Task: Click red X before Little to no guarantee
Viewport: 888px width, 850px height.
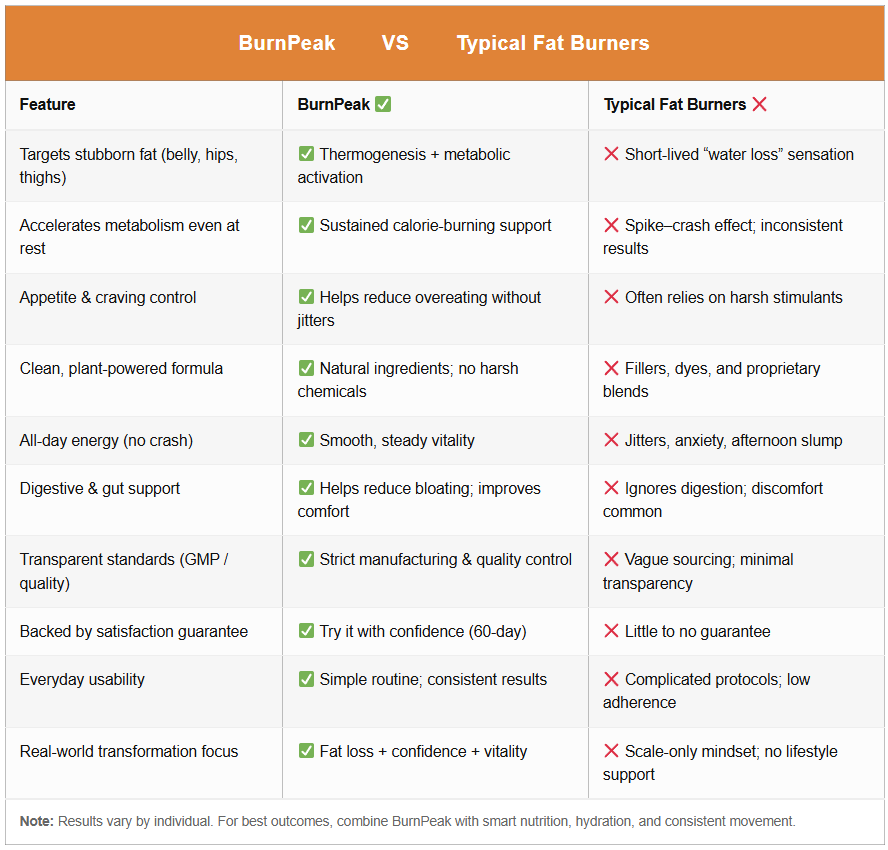Action: tap(611, 632)
